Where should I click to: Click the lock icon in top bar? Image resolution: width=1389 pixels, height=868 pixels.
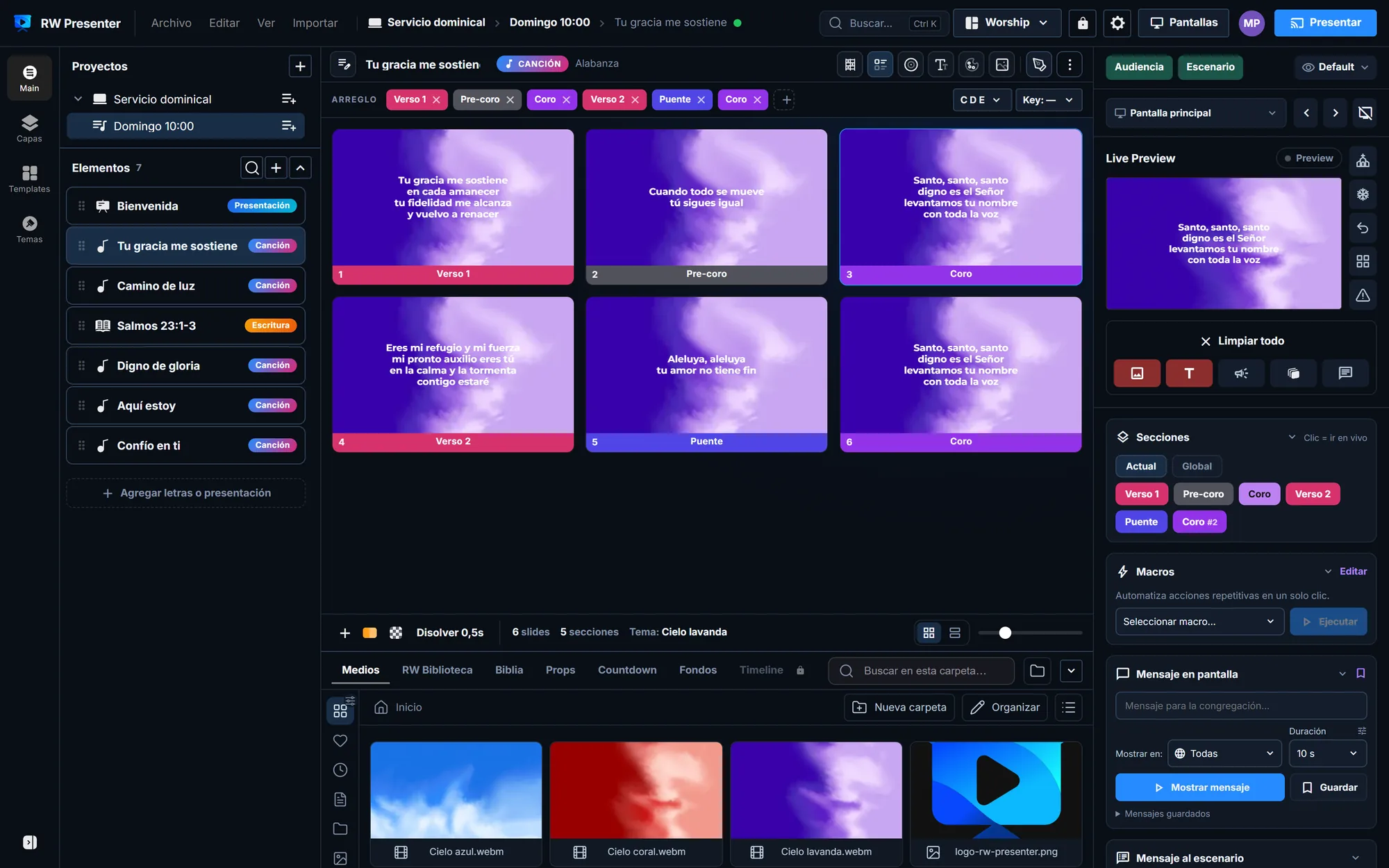tap(1083, 23)
